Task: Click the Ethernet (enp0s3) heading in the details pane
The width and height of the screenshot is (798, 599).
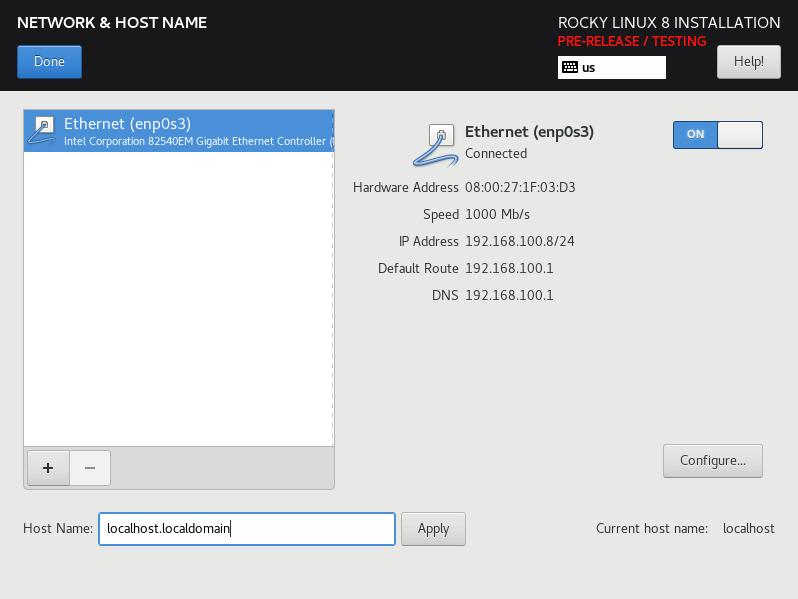Action: (x=529, y=132)
